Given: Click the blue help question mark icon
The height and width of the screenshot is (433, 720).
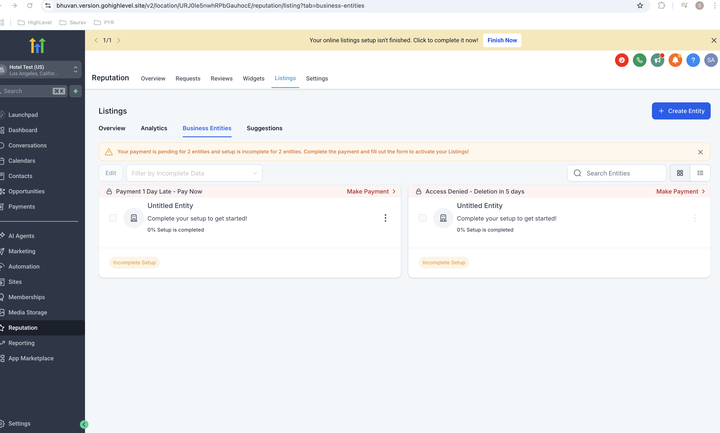Looking at the screenshot, I should [693, 61].
